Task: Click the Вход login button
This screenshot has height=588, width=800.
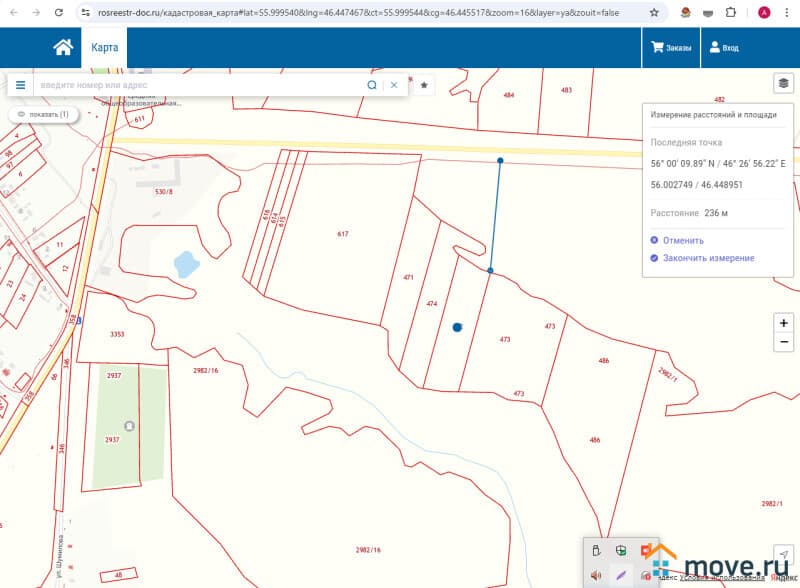Action: [x=724, y=48]
